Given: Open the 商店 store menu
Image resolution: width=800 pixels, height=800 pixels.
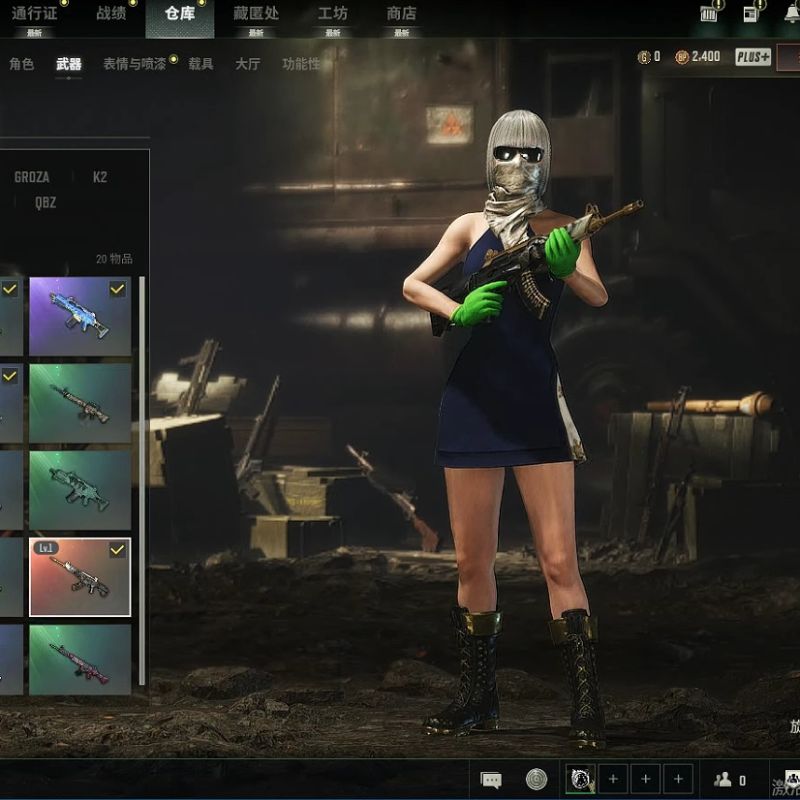Looking at the screenshot, I should (401, 14).
